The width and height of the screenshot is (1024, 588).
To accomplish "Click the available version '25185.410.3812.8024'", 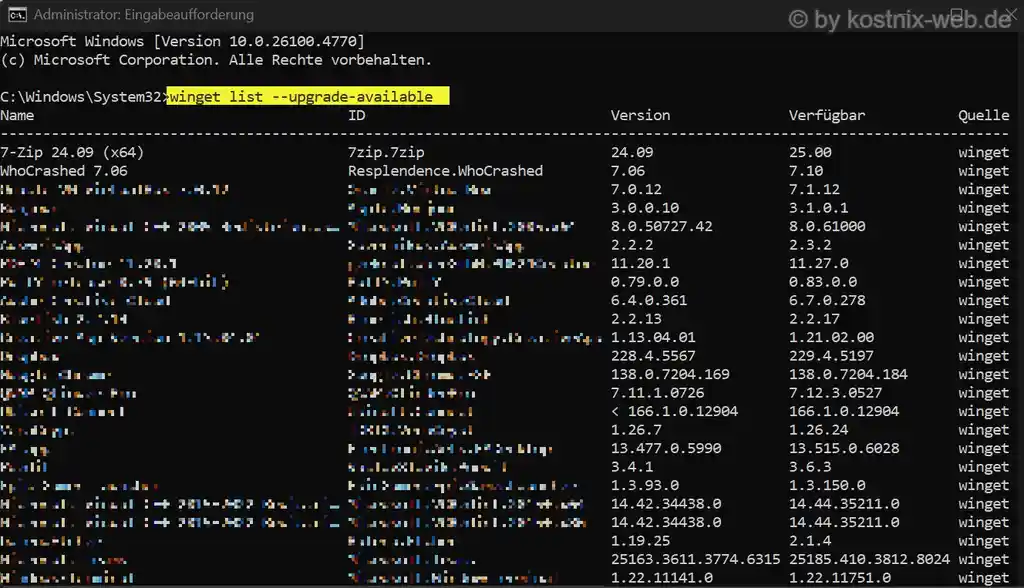I will [x=869, y=559].
